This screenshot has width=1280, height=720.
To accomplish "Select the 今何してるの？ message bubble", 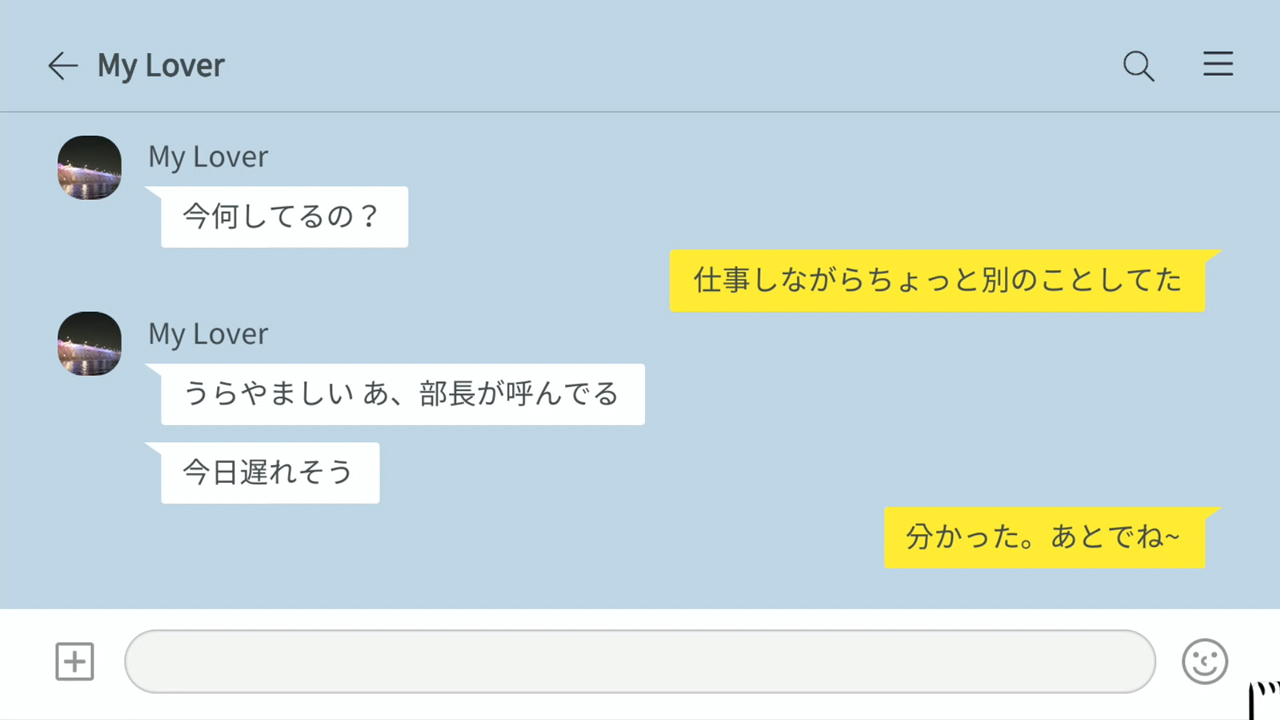I will click(284, 217).
